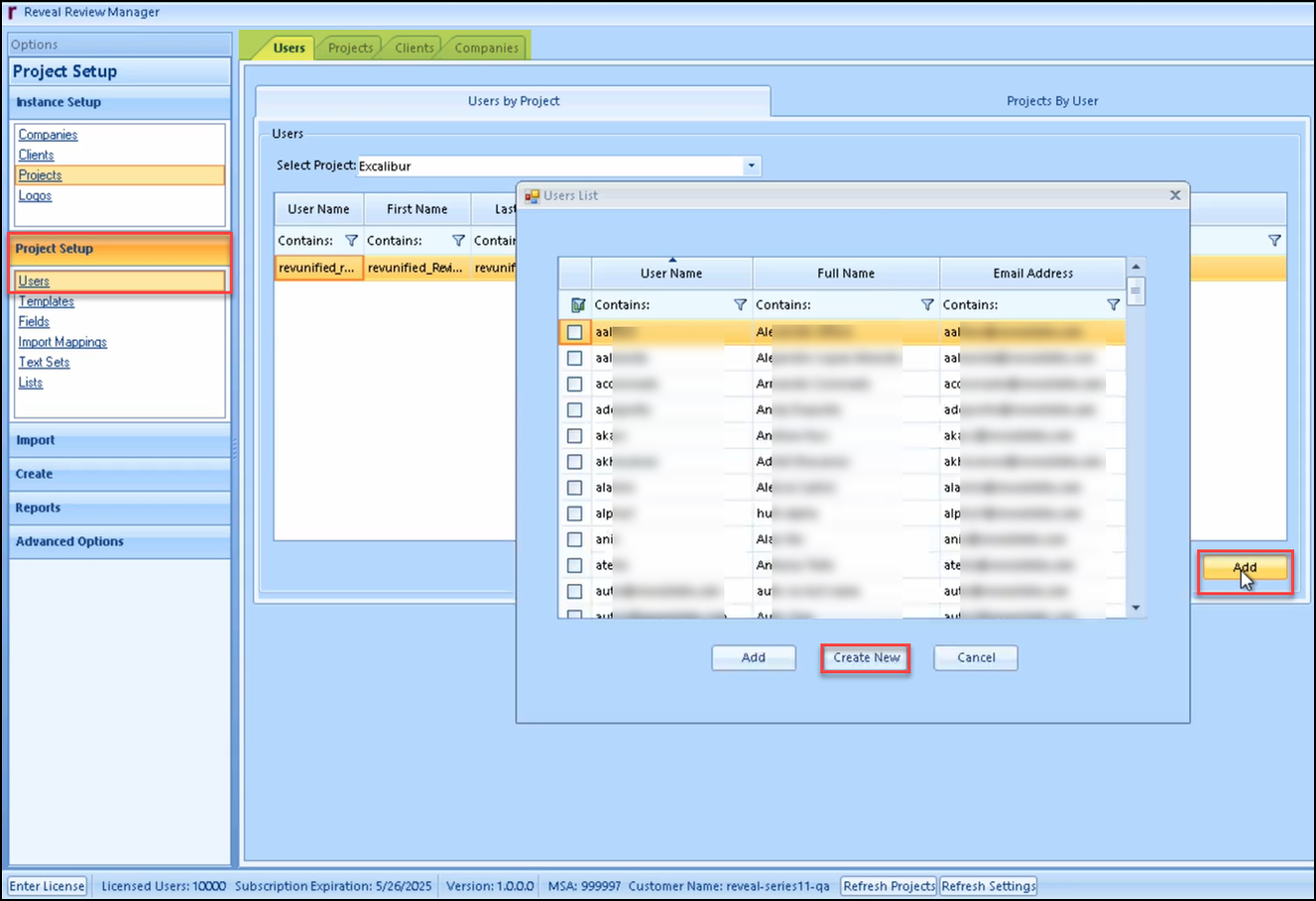Screen dimensions: 1316x901
Task: Open the Text Sets link
Action: point(44,362)
